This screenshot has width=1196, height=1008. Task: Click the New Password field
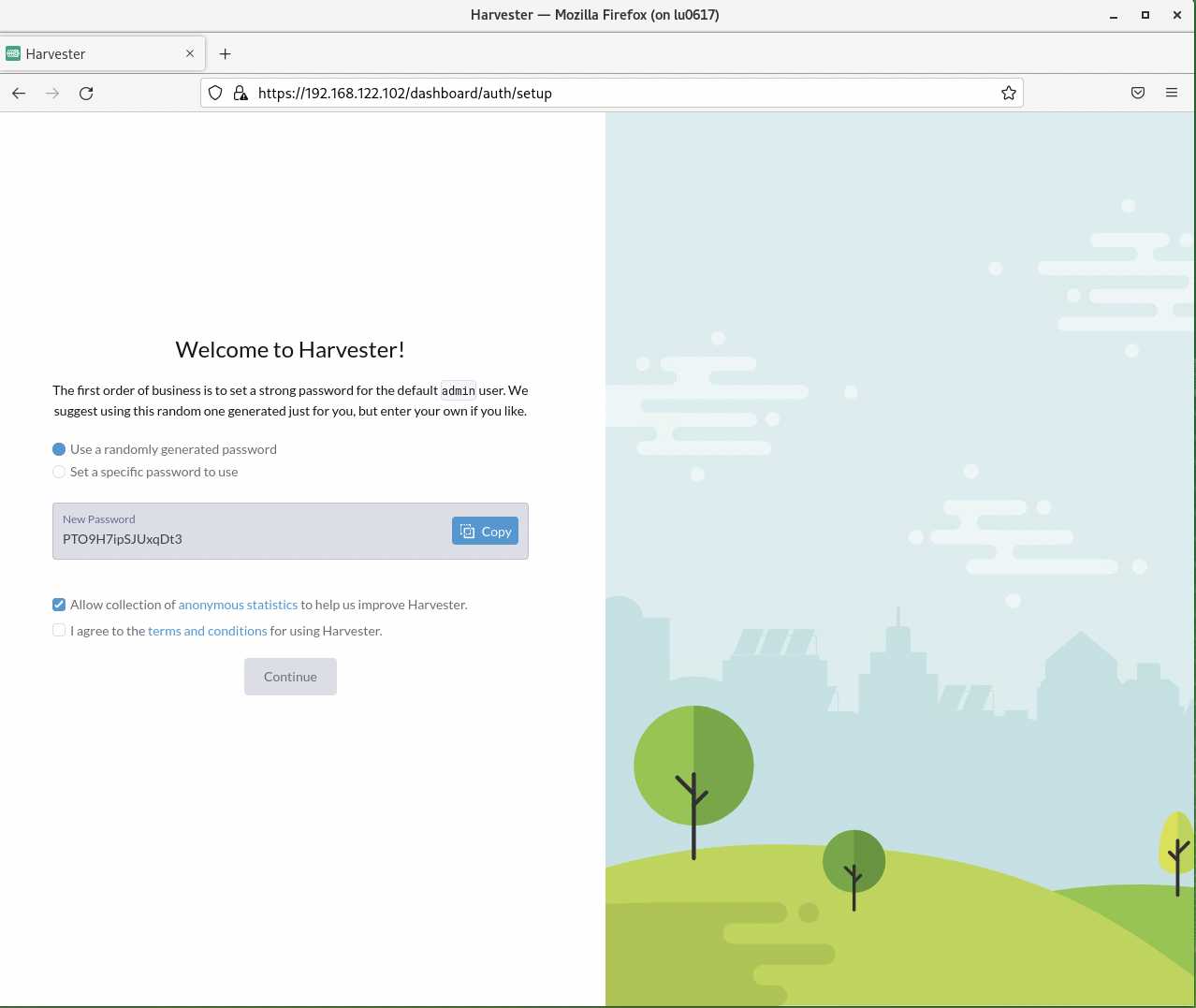(x=290, y=531)
